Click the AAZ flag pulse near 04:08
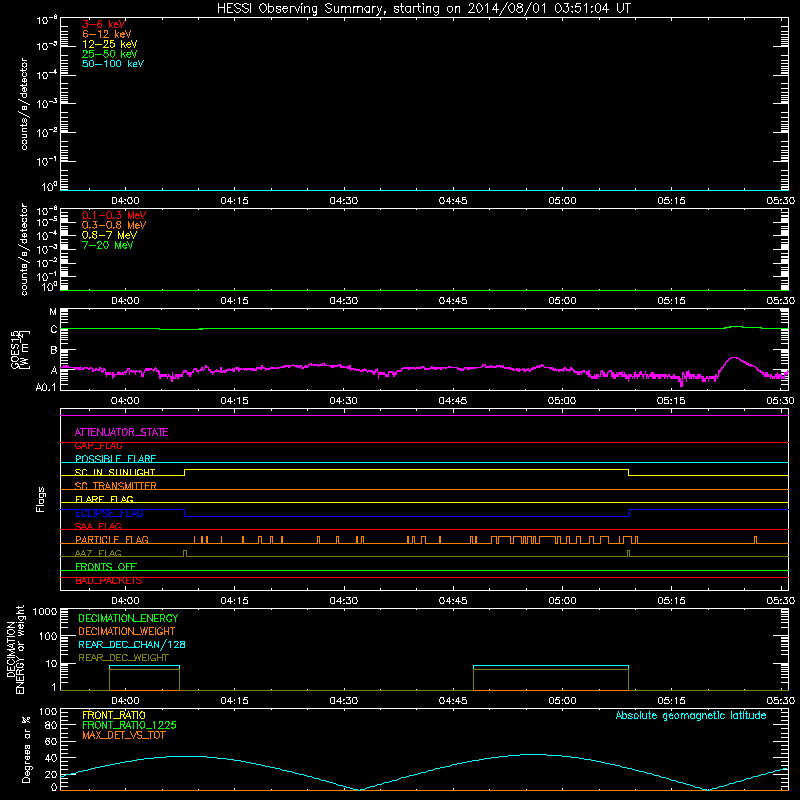 185,553
